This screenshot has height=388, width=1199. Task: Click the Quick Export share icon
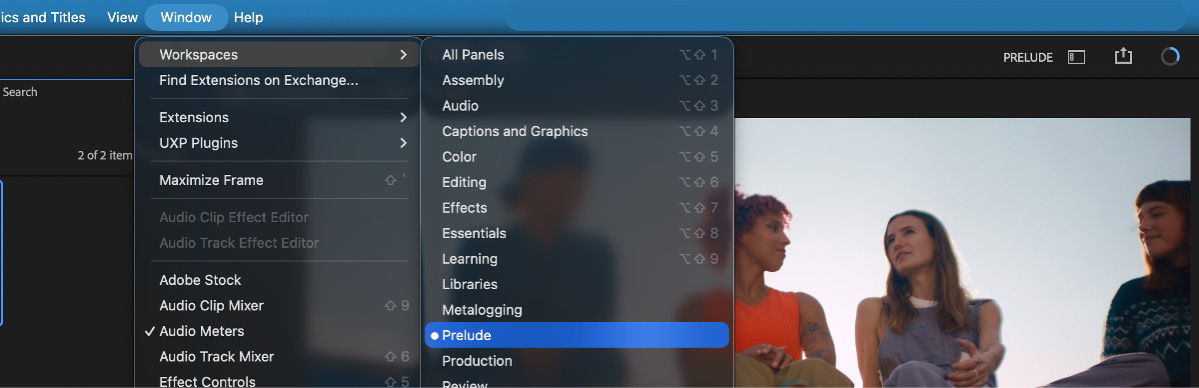coord(1123,57)
